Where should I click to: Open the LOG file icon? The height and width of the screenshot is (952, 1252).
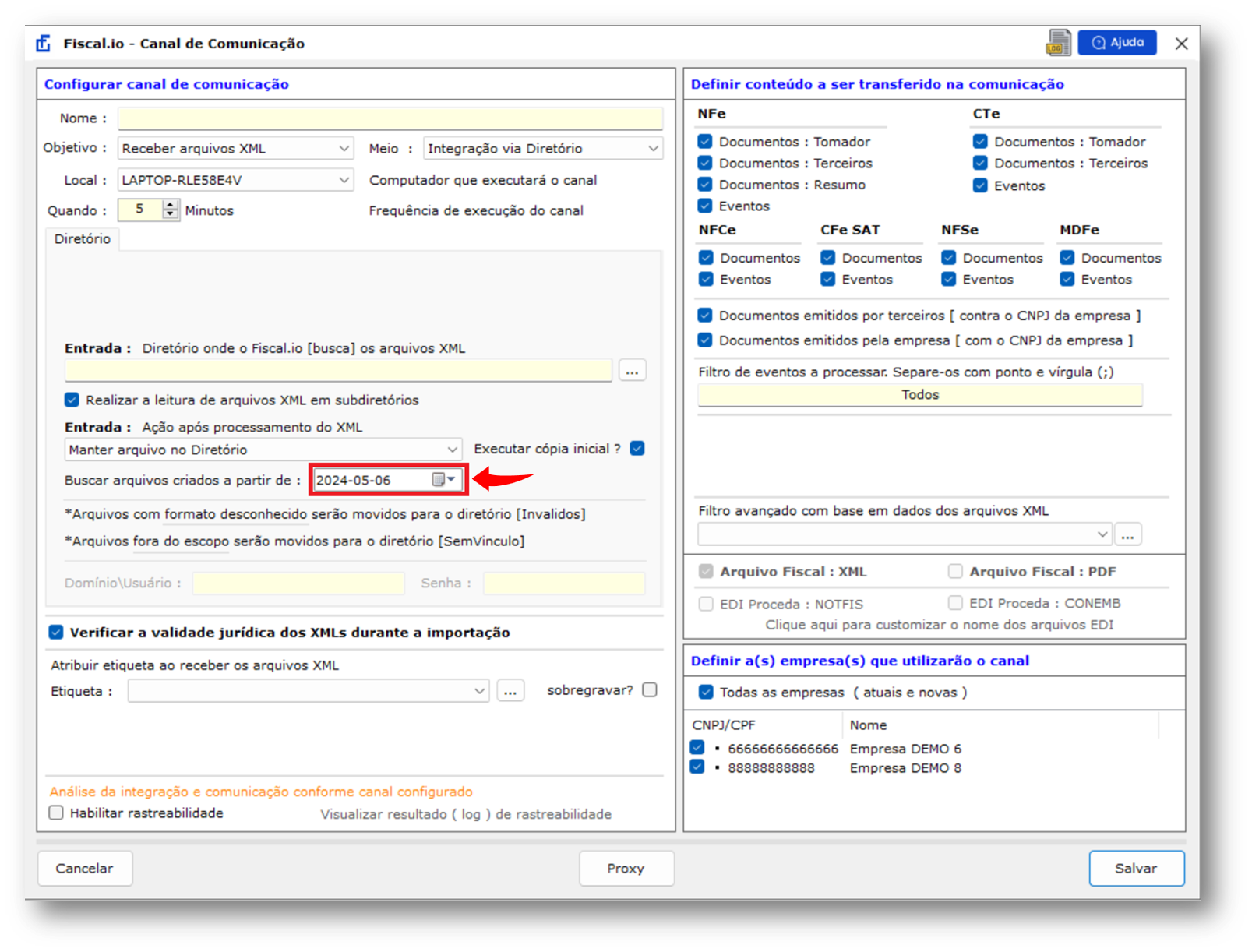coord(1058,43)
